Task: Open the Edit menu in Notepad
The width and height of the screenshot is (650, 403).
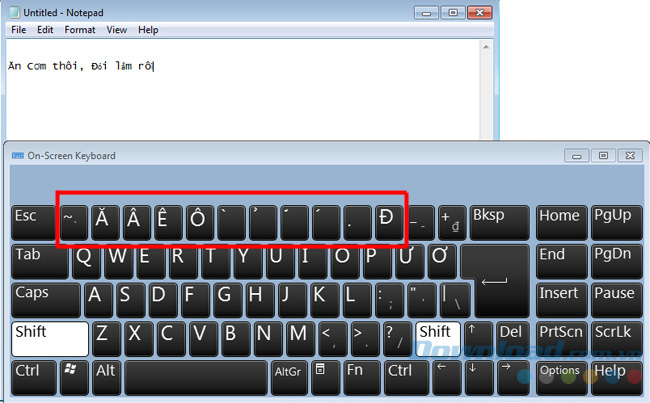Action: (45, 30)
